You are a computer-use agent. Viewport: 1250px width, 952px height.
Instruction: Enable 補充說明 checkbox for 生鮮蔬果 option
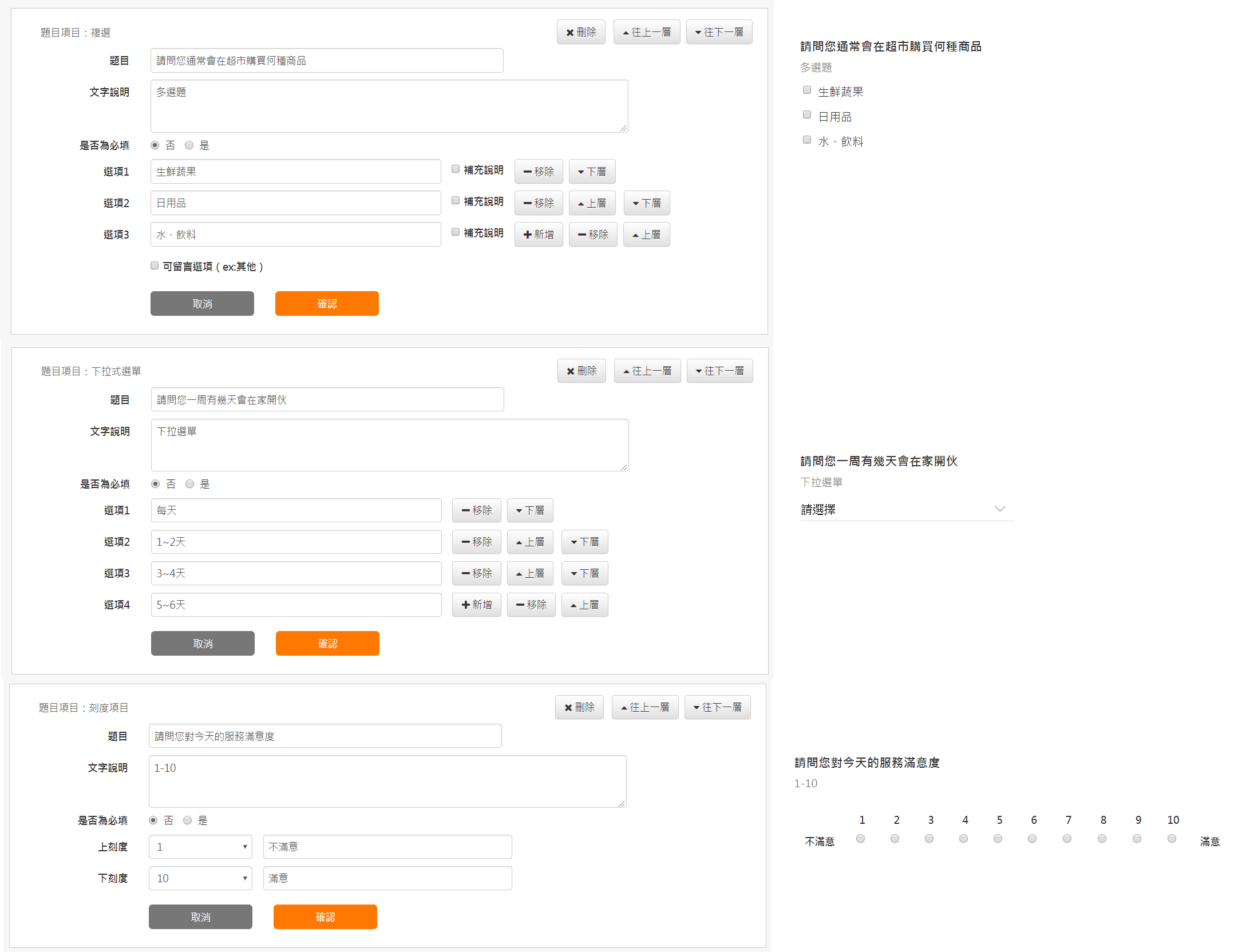click(456, 169)
